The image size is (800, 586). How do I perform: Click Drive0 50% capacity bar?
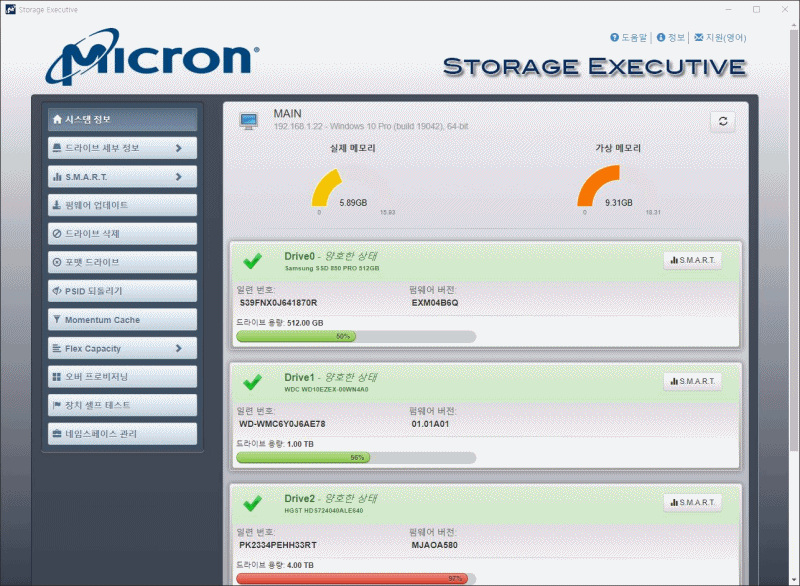356,337
